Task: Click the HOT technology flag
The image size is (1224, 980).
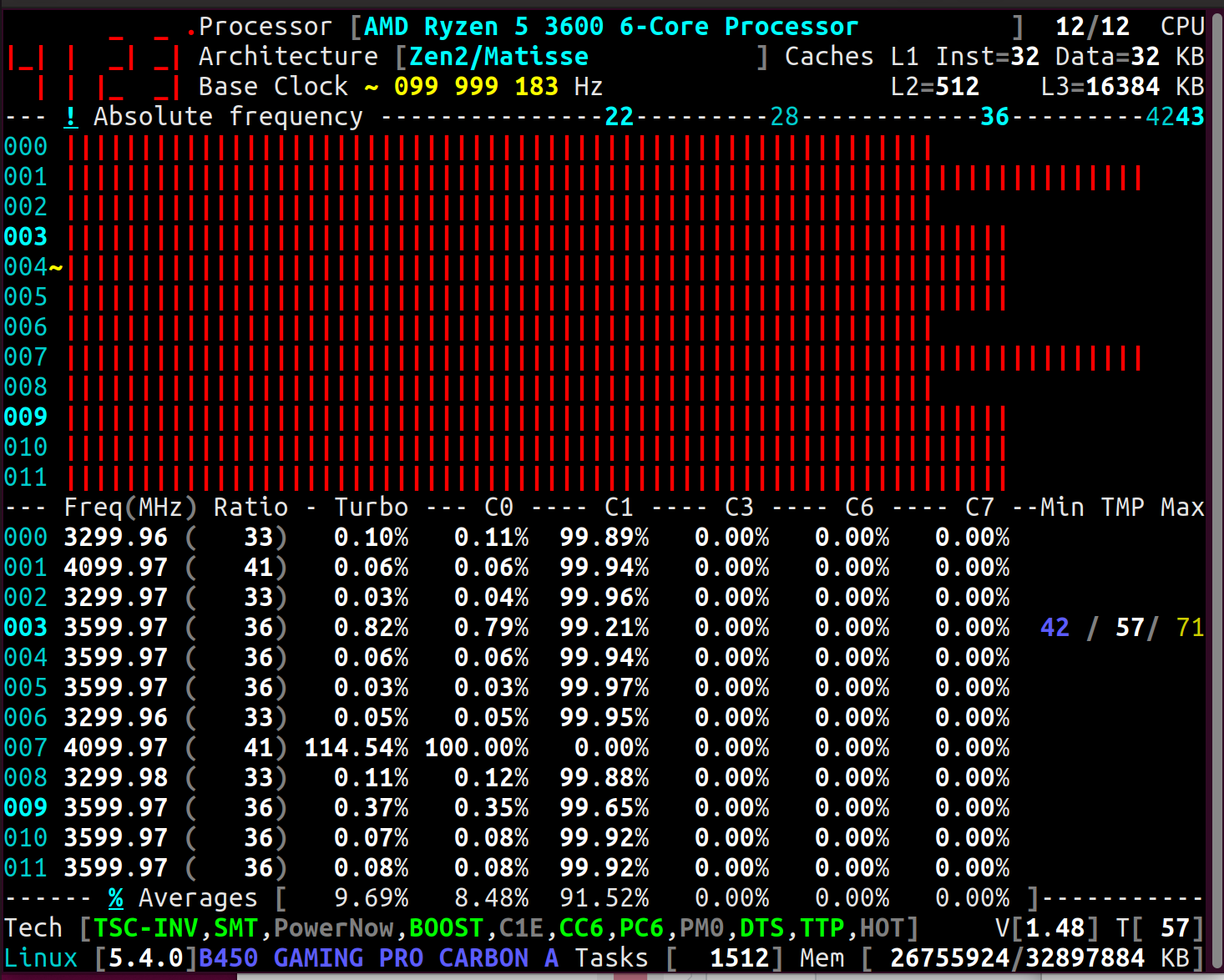Action: pos(882,928)
